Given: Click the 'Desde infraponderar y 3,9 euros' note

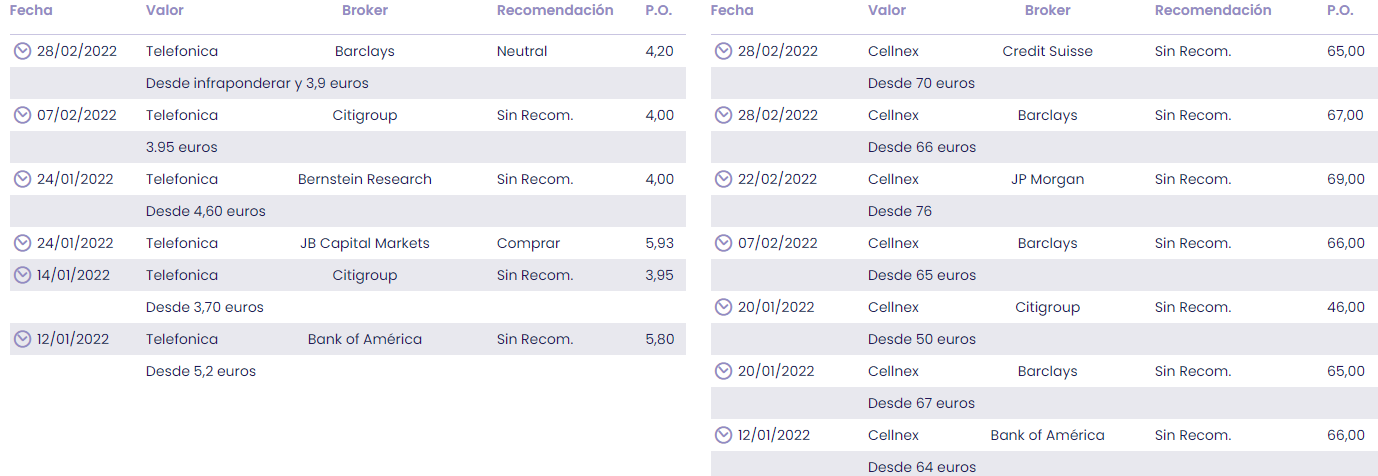Looking at the screenshot, I should [x=257, y=83].
